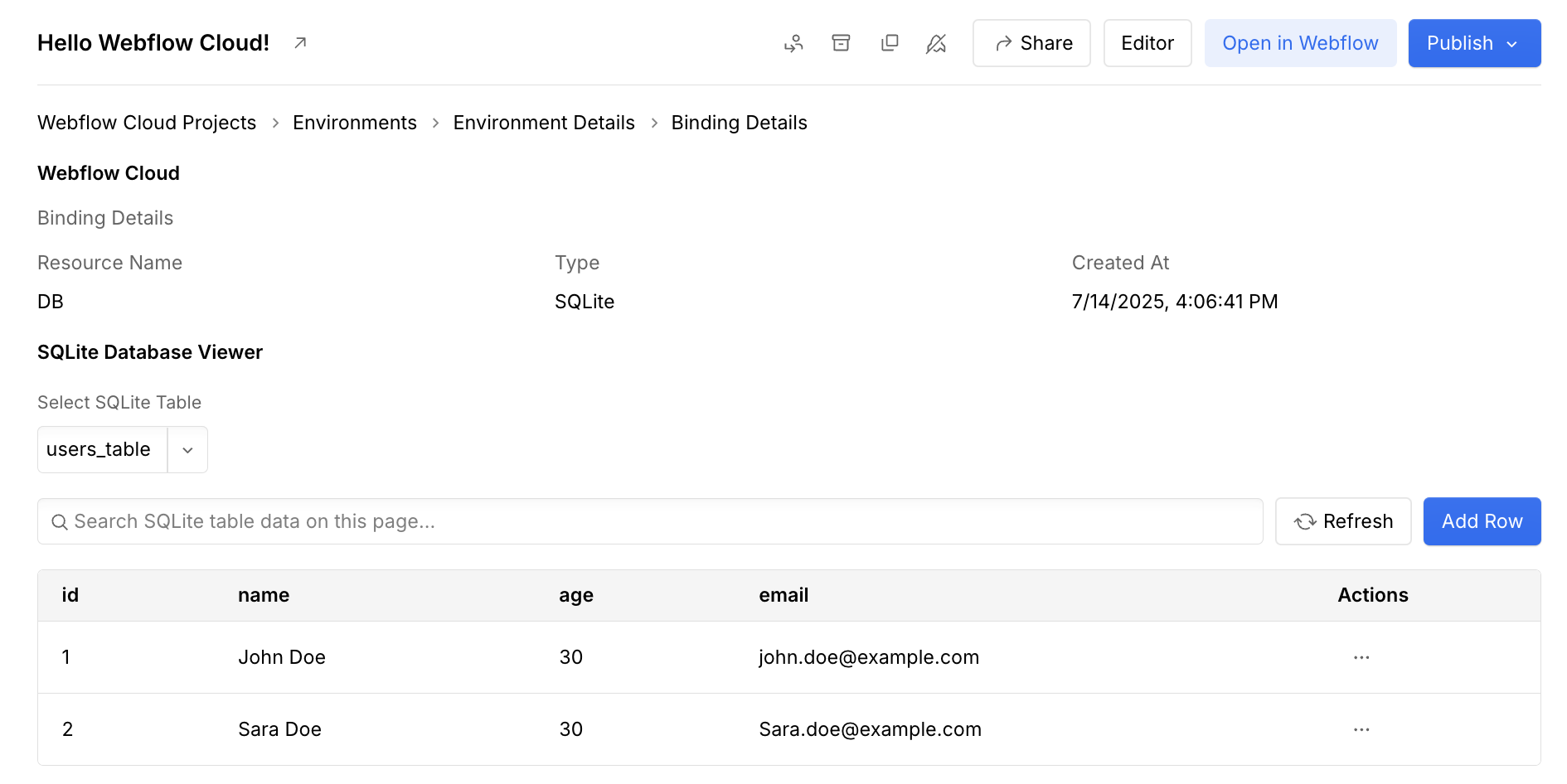Focus the SQLite table search field
Viewport: 1567px width, 784px height.
point(650,521)
